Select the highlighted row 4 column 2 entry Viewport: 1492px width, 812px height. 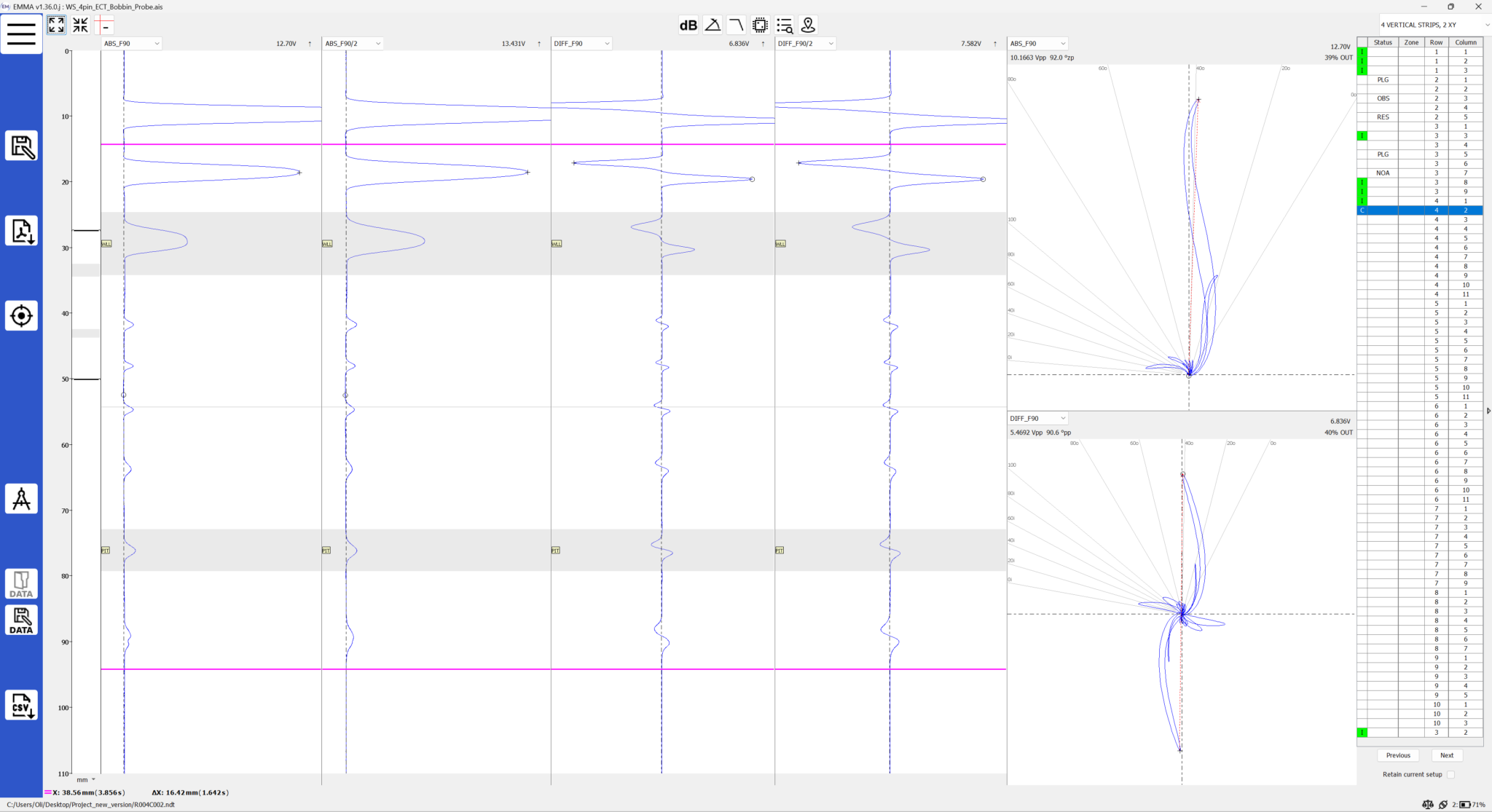[x=1420, y=210]
